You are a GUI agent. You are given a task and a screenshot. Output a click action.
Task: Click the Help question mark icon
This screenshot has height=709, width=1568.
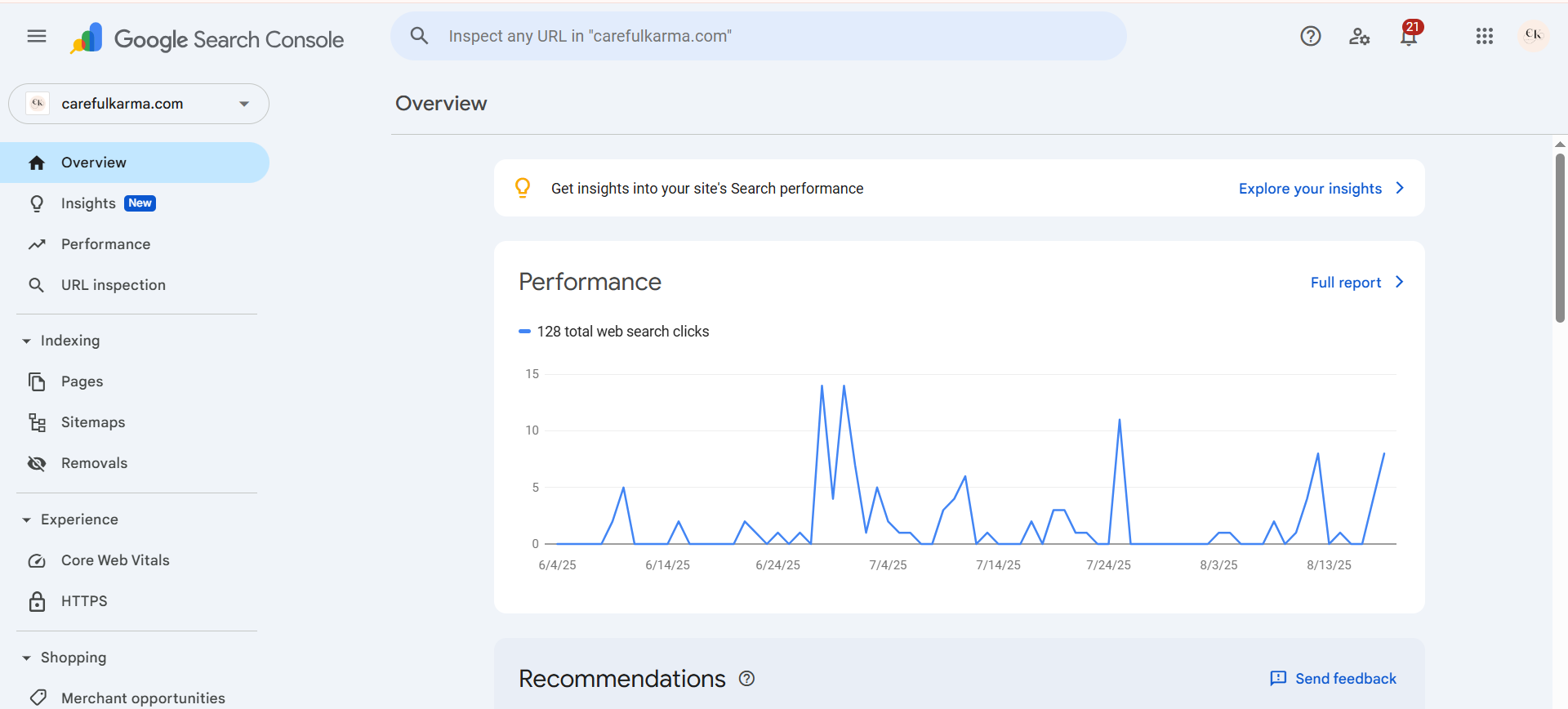coord(1311,36)
